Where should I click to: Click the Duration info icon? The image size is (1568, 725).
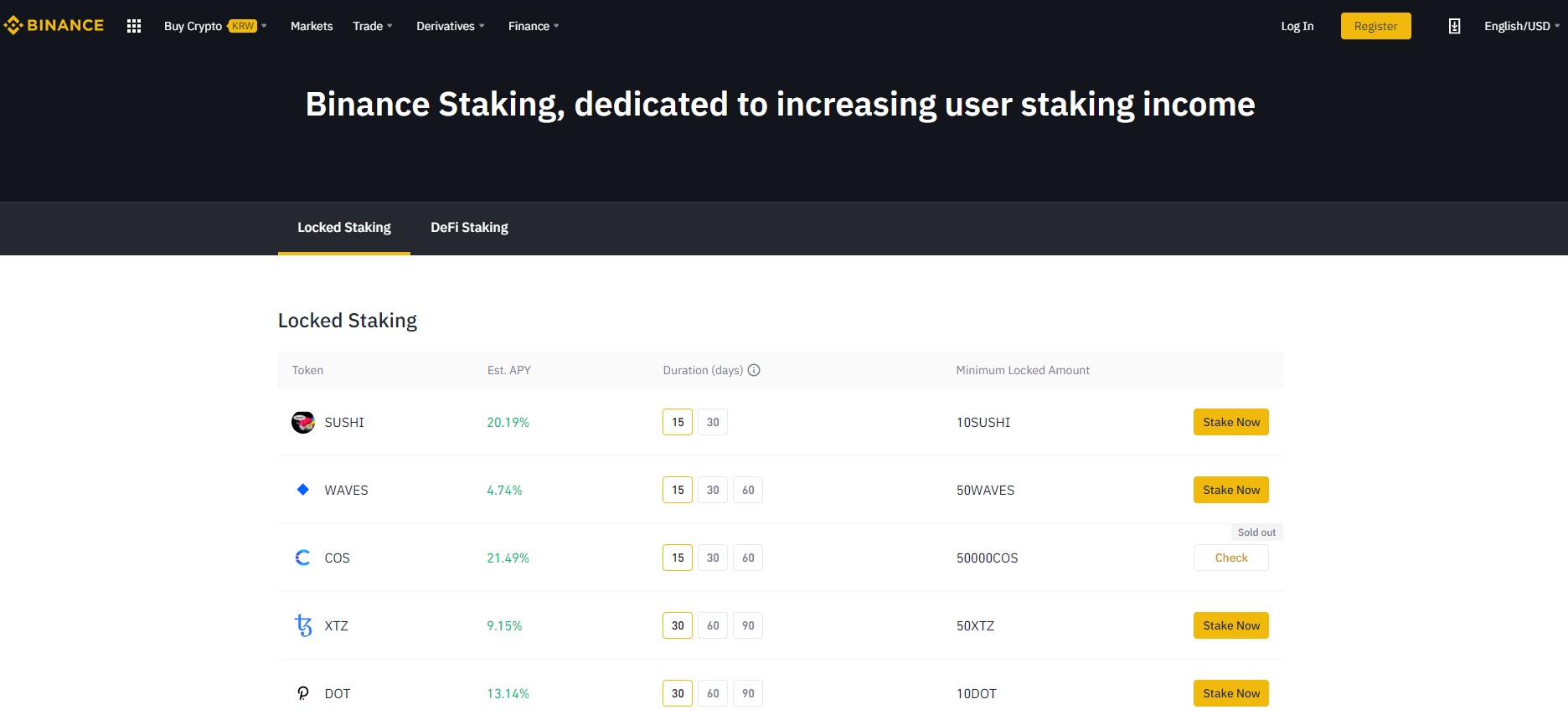point(754,370)
